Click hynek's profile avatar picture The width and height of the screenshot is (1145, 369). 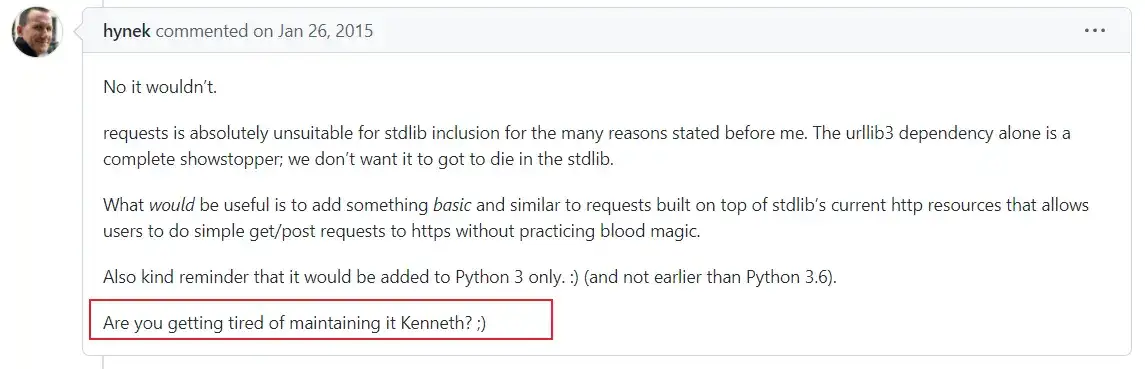coord(37,33)
